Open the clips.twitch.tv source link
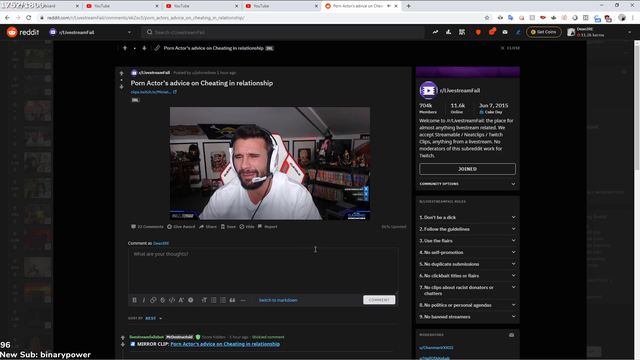The width and height of the screenshot is (640, 360). click(x=154, y=92)
